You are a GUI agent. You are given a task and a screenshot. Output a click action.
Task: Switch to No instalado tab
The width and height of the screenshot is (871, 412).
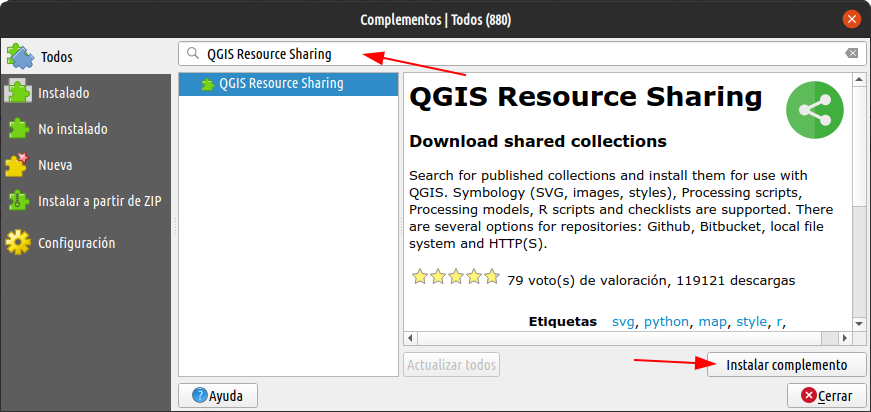pos(72,129)
